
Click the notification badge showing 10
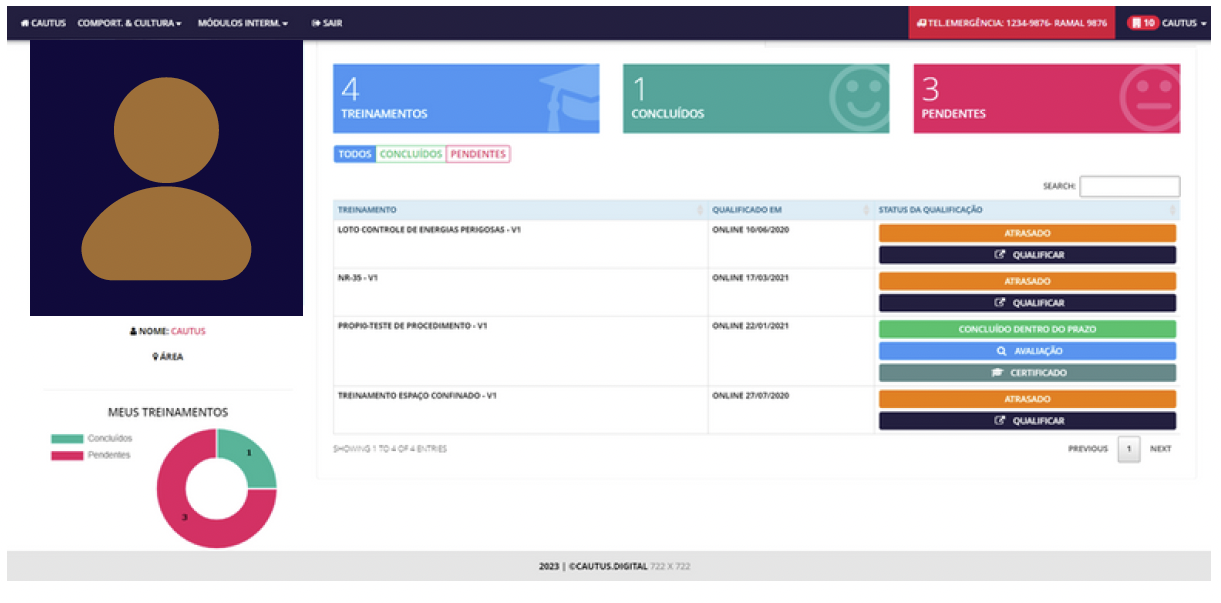pyautogui.click(x=1142, y=23)
